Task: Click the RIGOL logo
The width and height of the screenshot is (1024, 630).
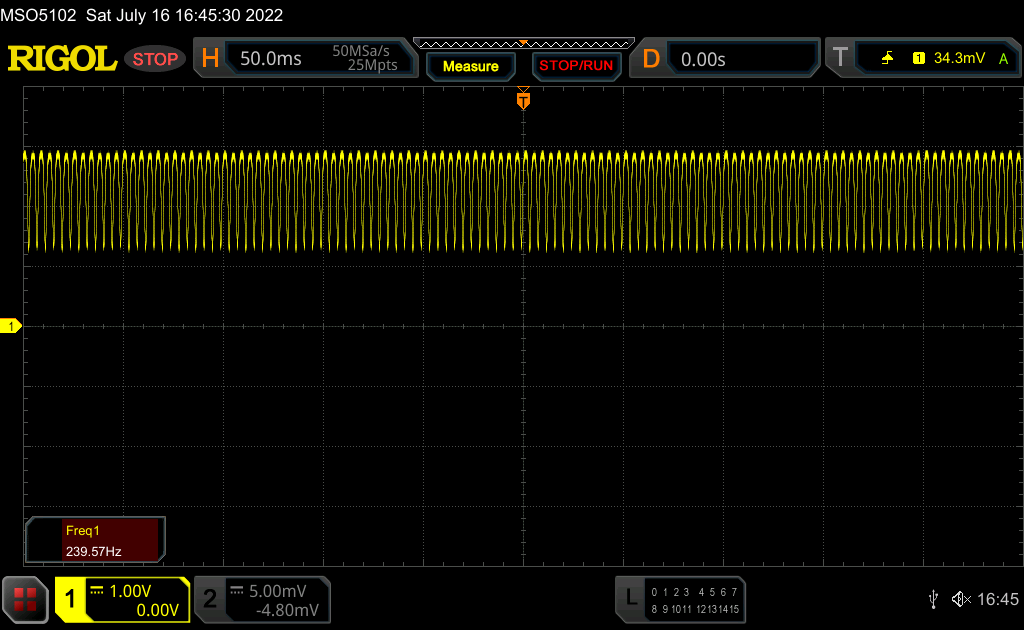Action: 62,59
